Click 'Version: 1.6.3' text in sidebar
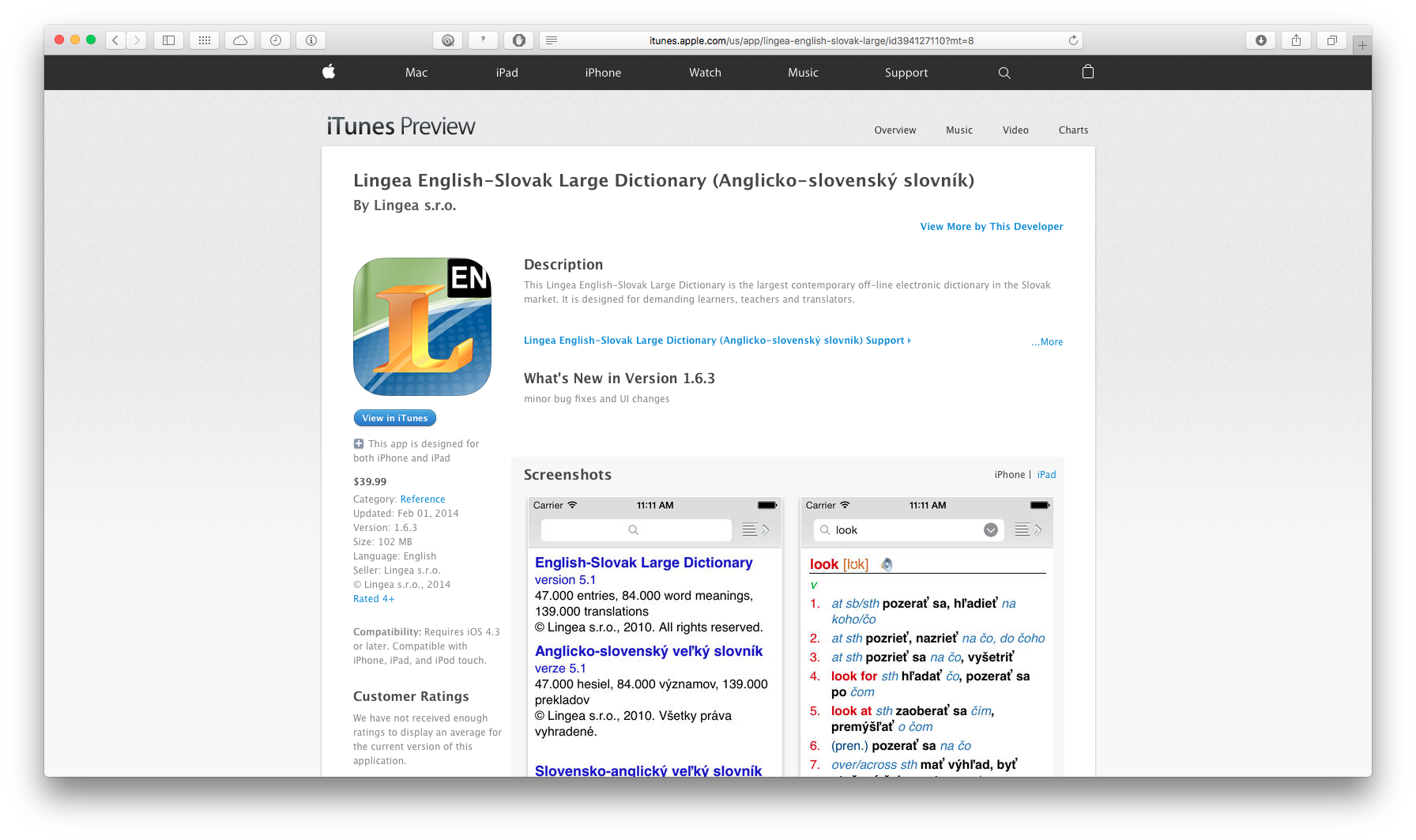1416x840 pixels. 385,528
